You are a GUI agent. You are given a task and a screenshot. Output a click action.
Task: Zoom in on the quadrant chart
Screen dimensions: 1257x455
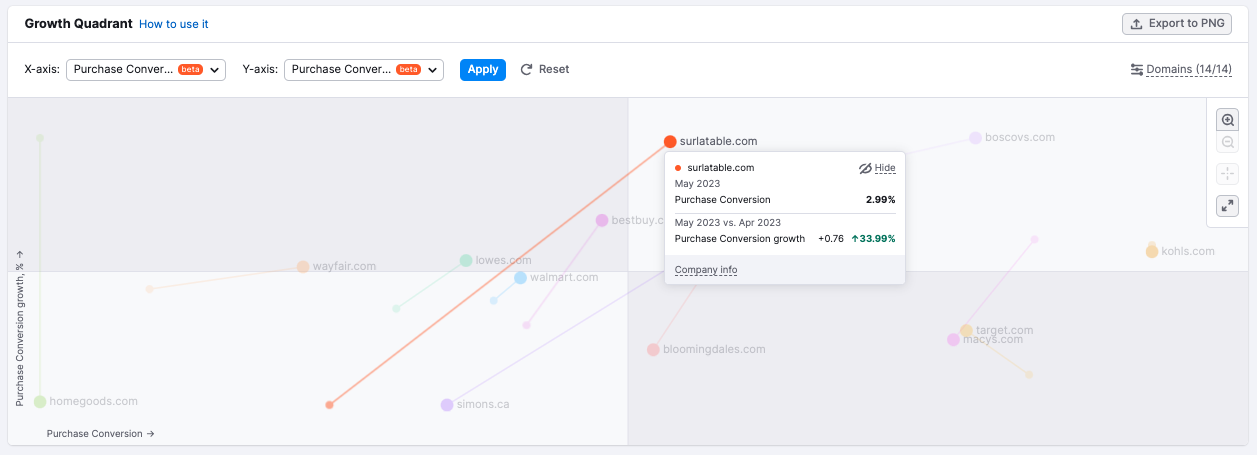1227,120
